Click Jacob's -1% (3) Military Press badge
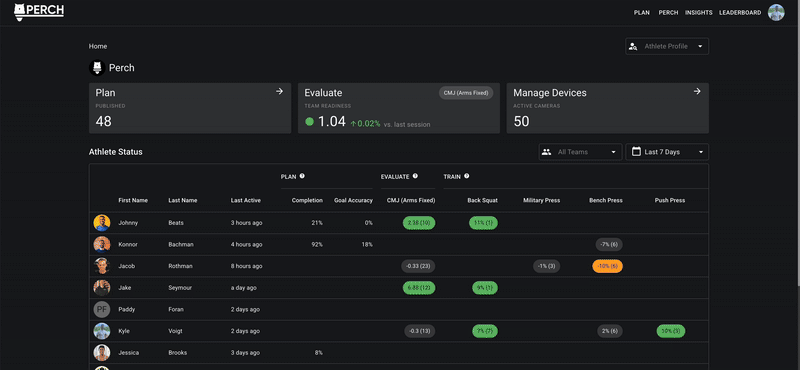800x370 pixels. point(546,266)
